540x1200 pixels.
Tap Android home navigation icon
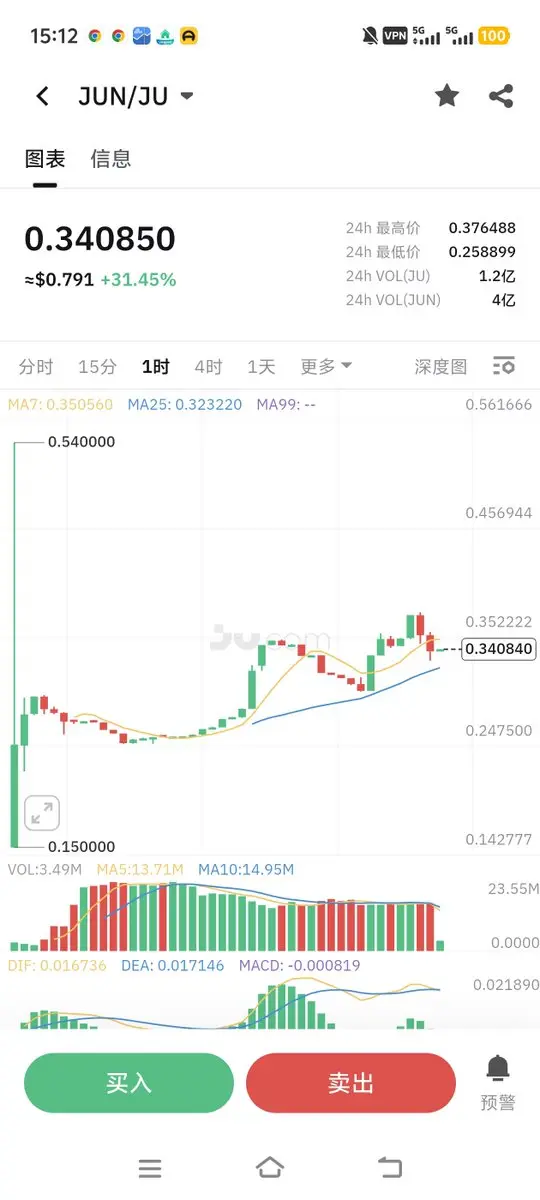[x=270, y=1167]
